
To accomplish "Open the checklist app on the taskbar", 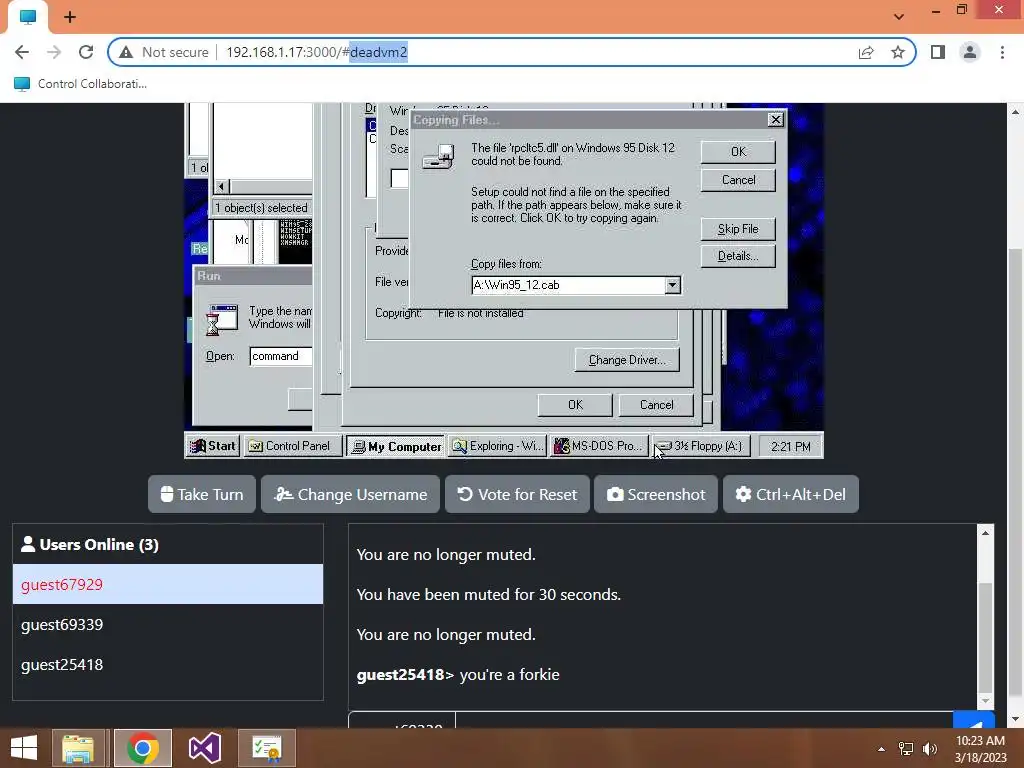I will tap(266, 748).
